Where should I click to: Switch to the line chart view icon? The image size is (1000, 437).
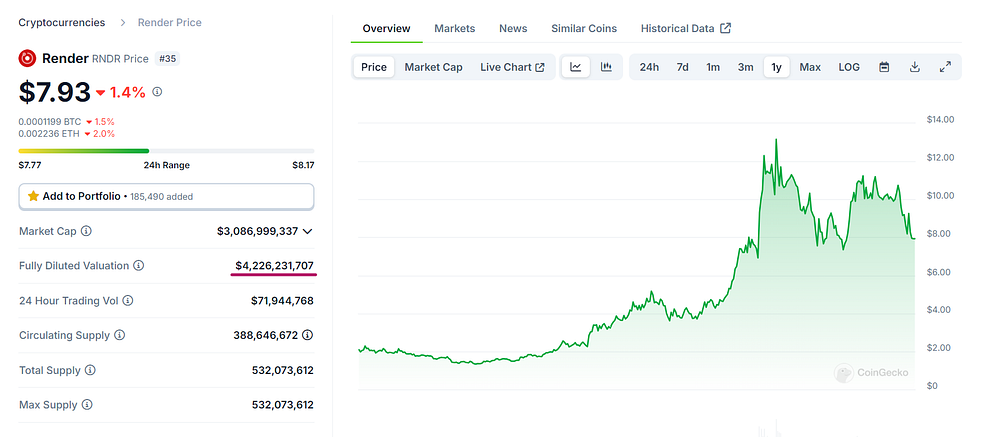tap(575, 67)
